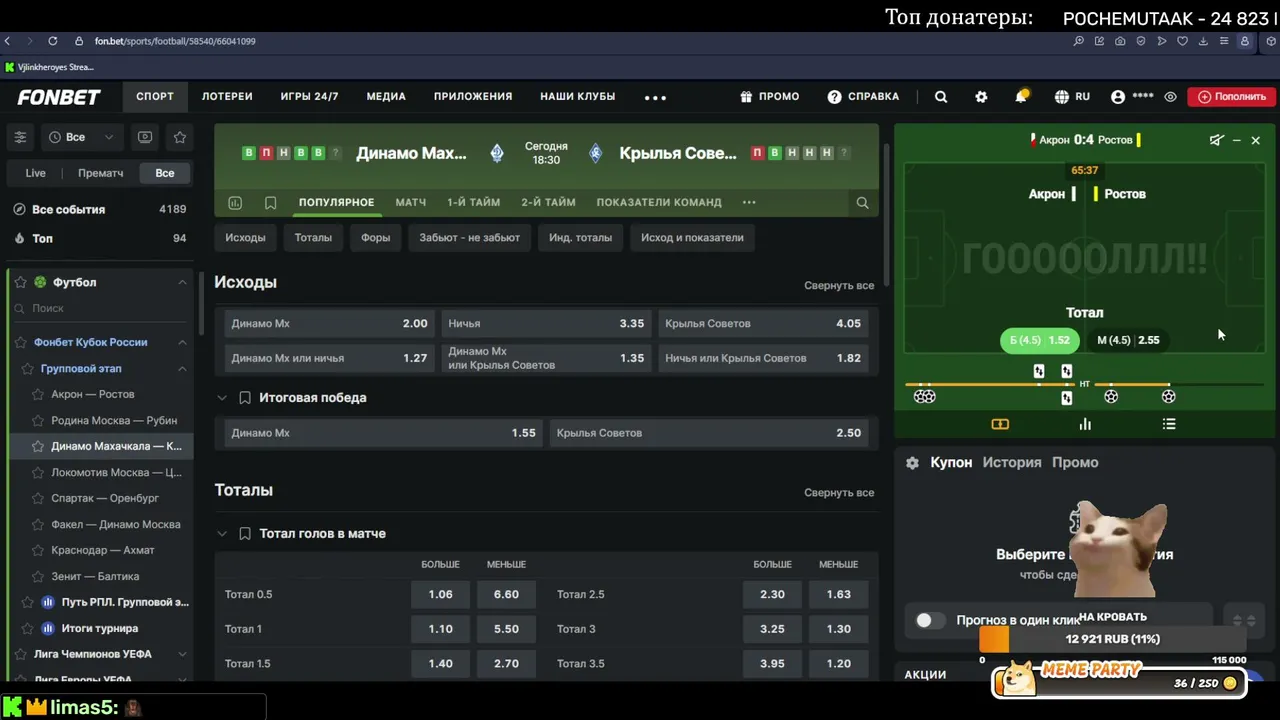Show more header menu items (three dots)
This screenshot has width=1280, height=720.
655,97
